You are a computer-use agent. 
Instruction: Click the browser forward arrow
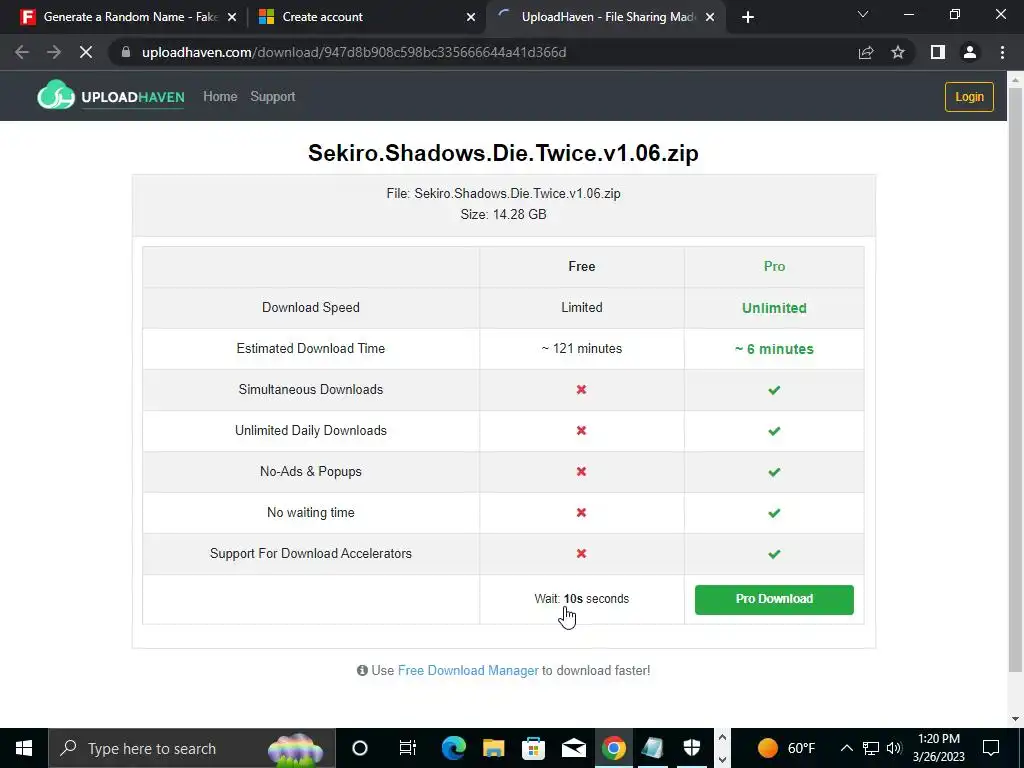click(54, 52)
